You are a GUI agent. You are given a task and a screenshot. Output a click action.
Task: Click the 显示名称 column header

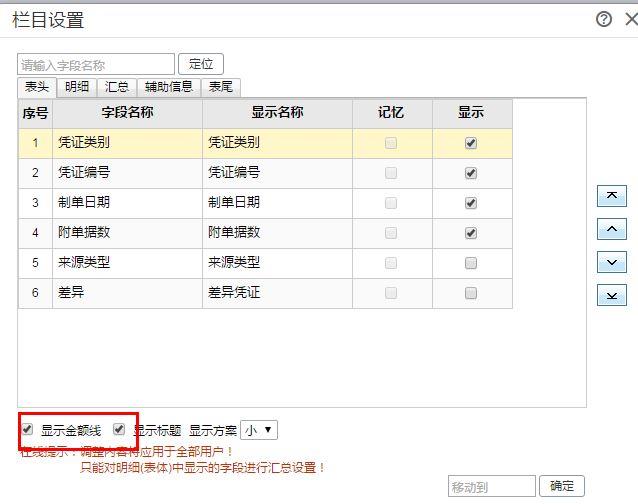coord(277,113)
